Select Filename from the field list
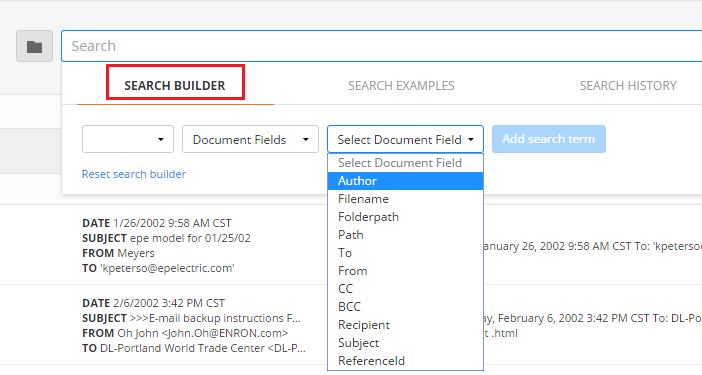 405,199
